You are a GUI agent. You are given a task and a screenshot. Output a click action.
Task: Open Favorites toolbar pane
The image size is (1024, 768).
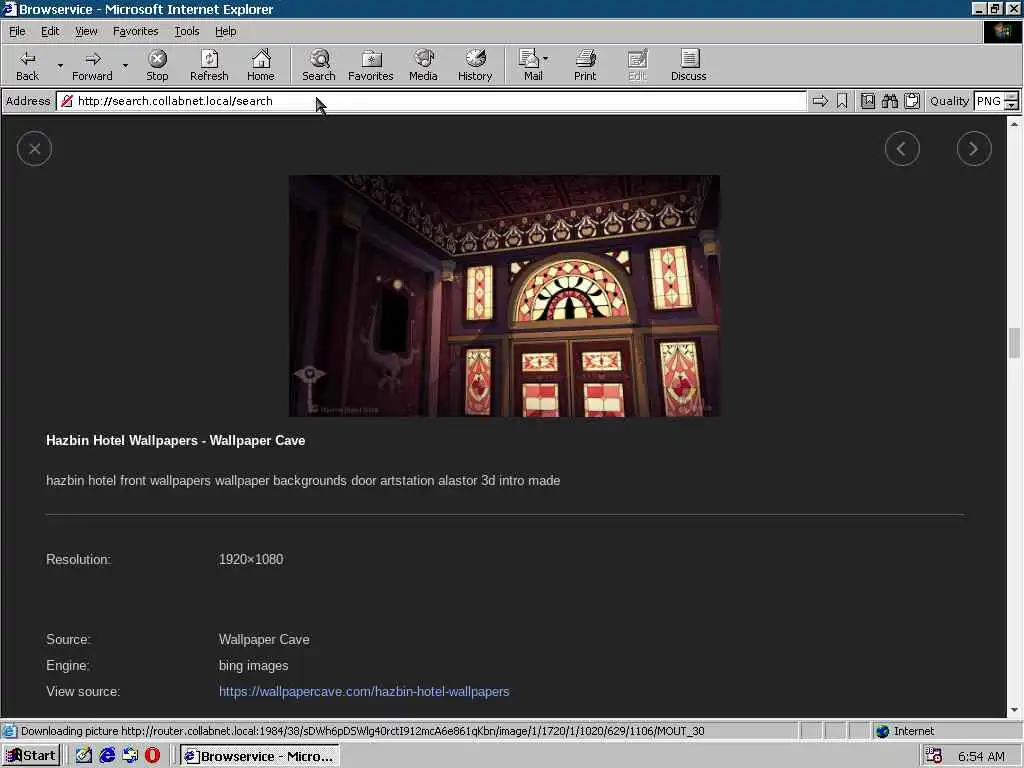[370, 65]
